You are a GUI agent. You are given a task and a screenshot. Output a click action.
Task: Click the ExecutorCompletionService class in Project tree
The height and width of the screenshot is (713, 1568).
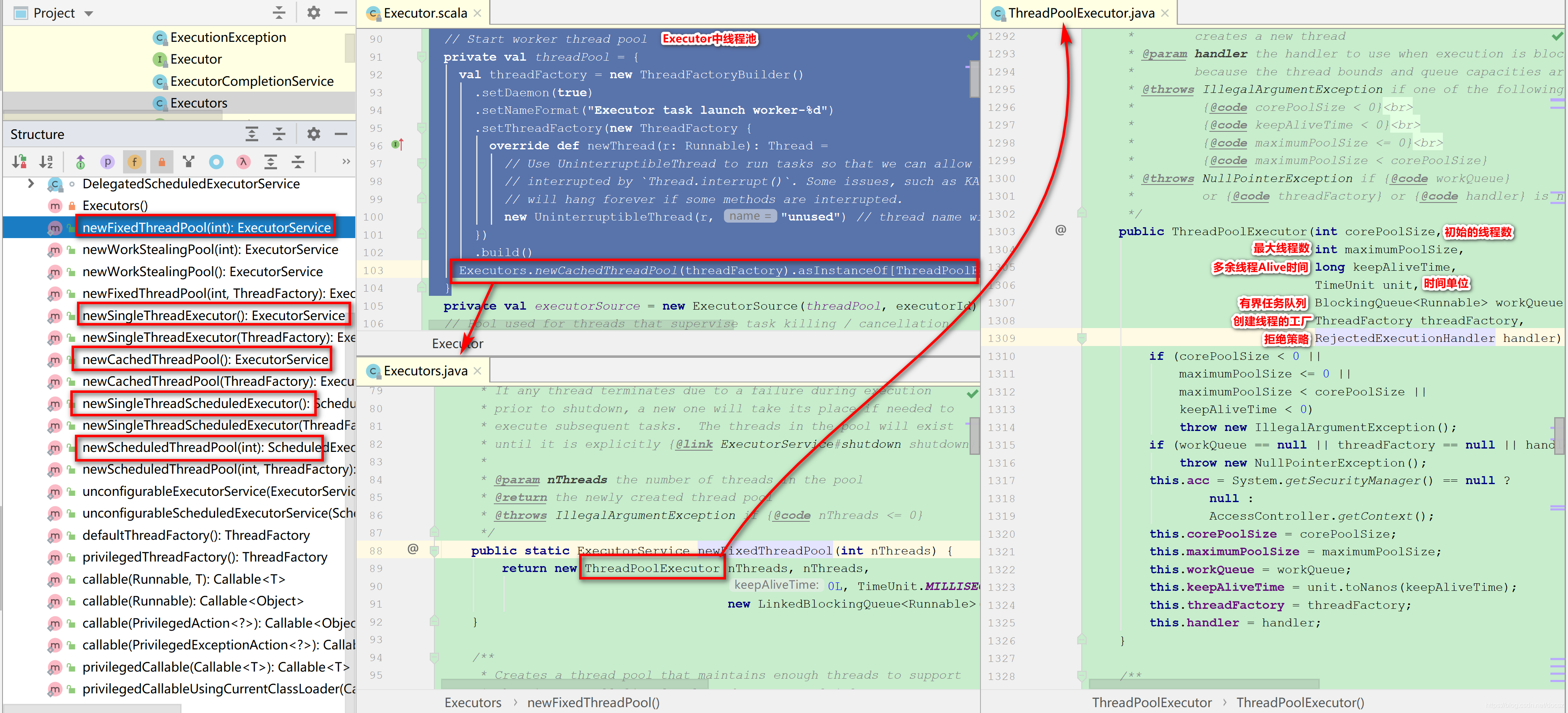coord(251,81)
